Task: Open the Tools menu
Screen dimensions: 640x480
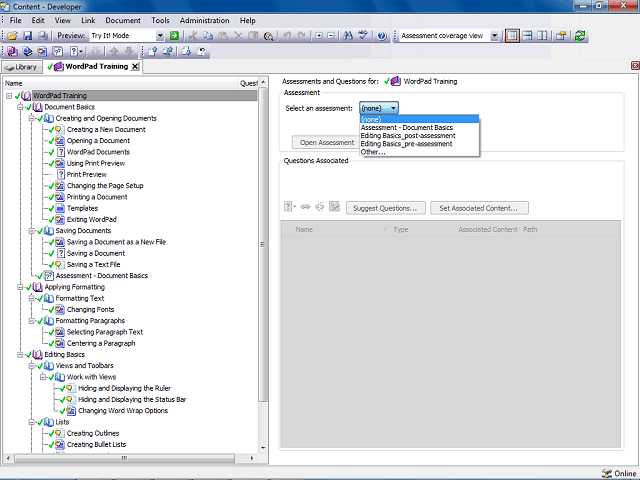Action: [160, 20]
